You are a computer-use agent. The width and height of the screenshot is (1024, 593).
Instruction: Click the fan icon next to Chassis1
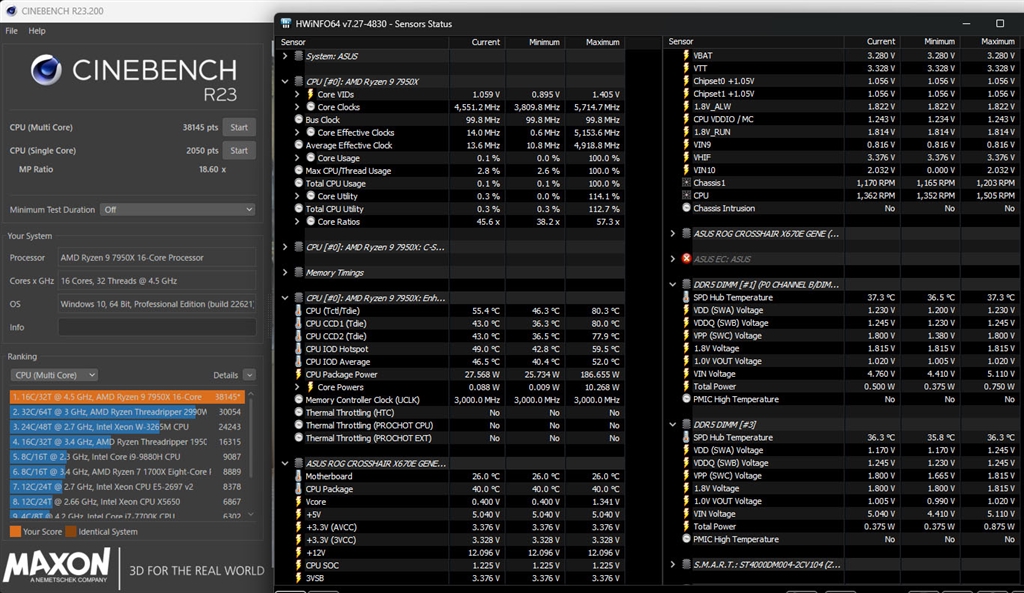pos(686,183)
